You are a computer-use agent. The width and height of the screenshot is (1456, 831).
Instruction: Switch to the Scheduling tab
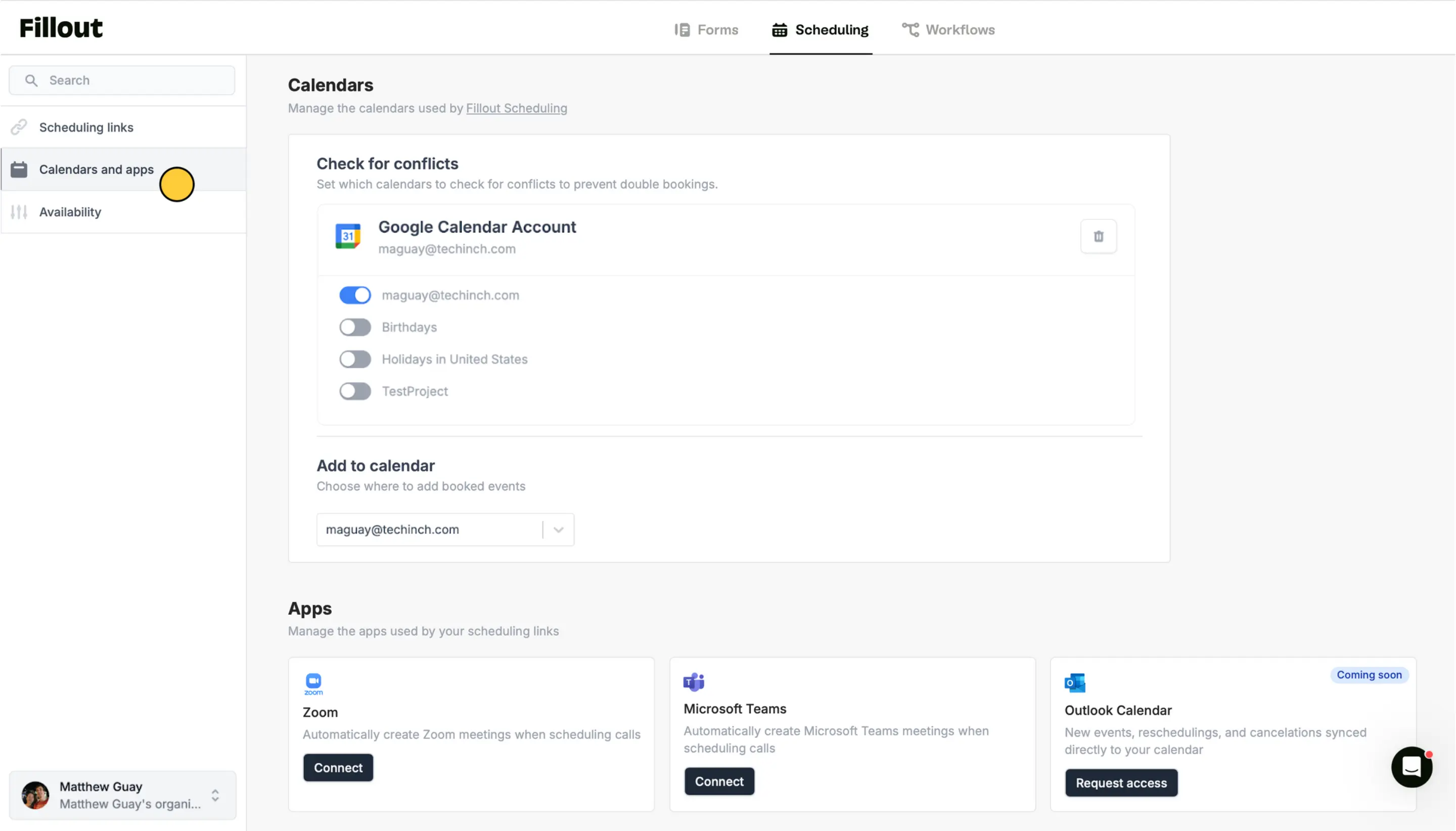pyautogui.click(x=820, y=30)
